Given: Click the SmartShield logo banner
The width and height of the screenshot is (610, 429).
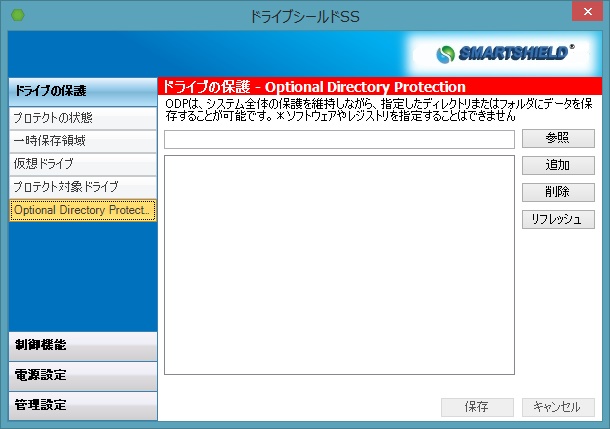Looking at the screenshot, I should tap(507, 53).
